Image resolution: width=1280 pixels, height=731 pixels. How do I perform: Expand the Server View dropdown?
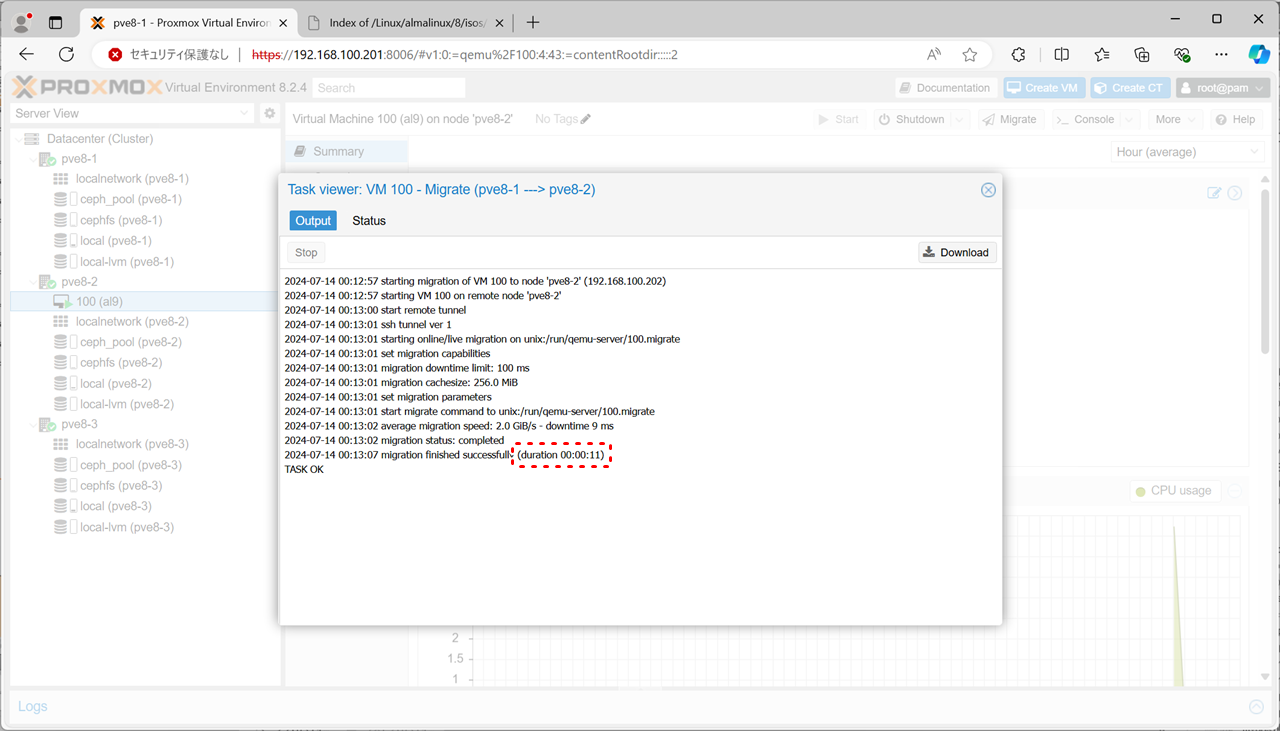click(245, 114)
